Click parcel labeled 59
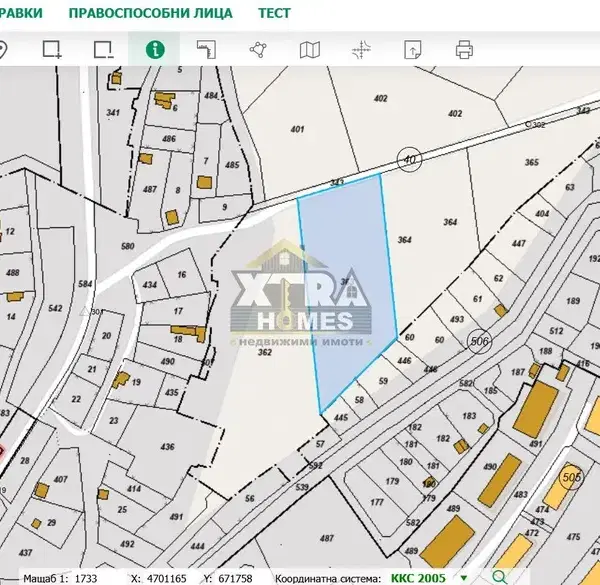 (x=383, y=381)
